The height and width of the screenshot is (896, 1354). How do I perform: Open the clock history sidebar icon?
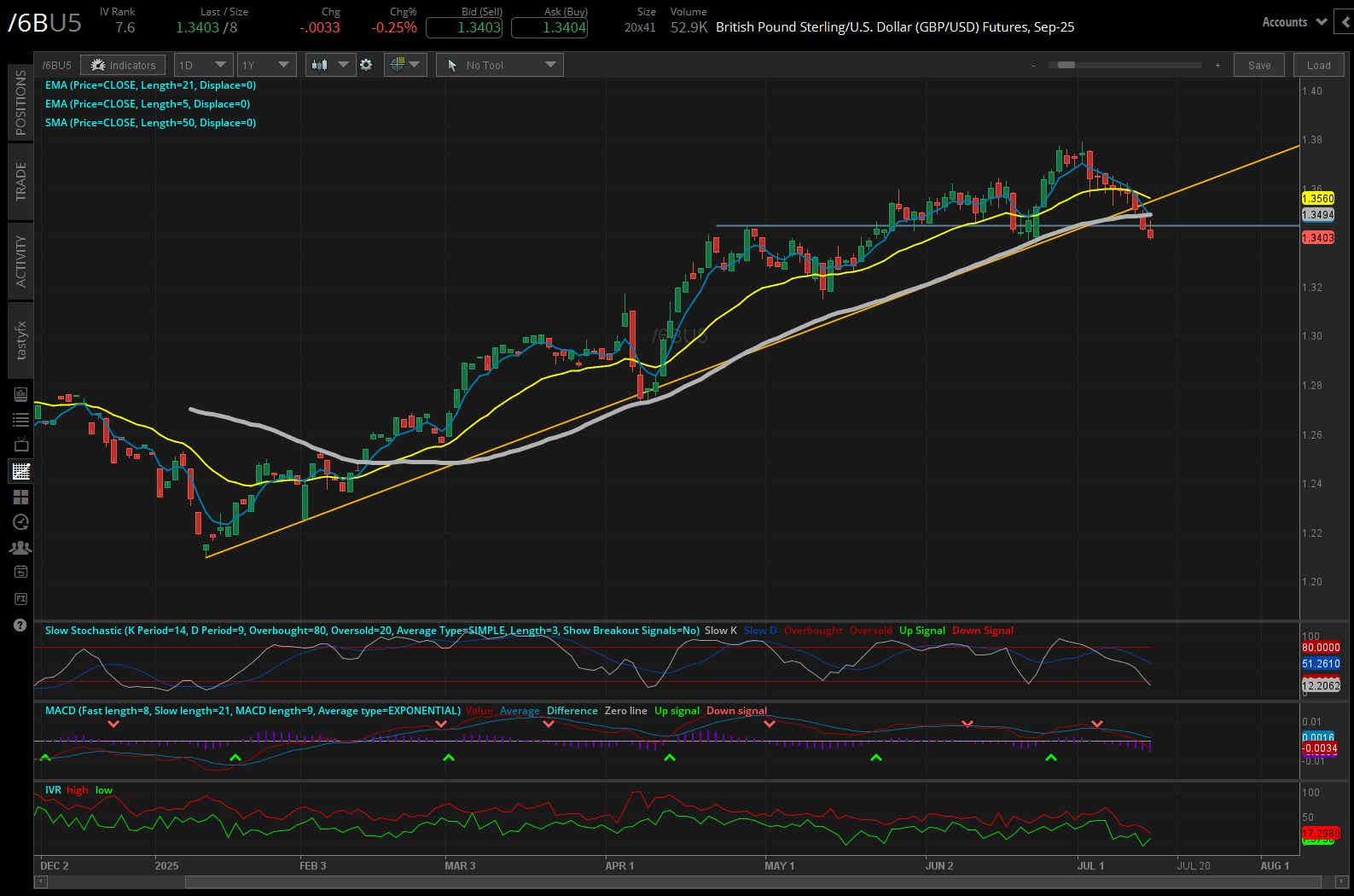point(20,522)
